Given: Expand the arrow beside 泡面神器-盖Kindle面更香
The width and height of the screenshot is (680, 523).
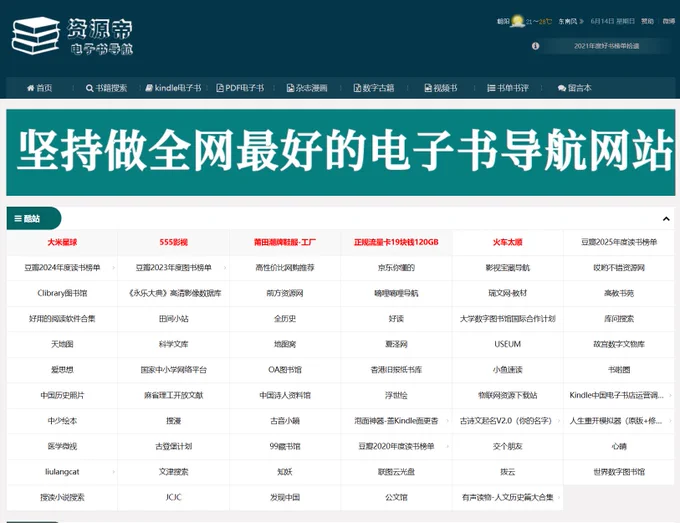Looking at the screenshot, I should [448, 421].
